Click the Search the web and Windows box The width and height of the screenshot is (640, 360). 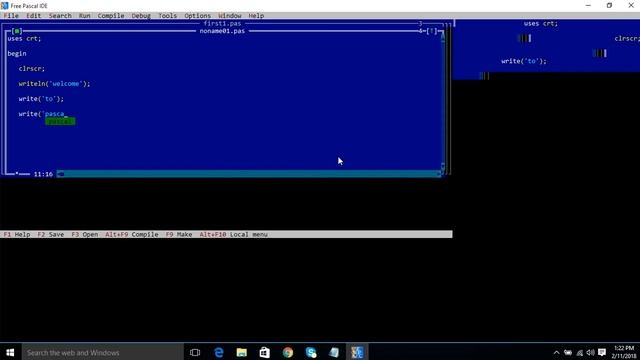point(102,352)
